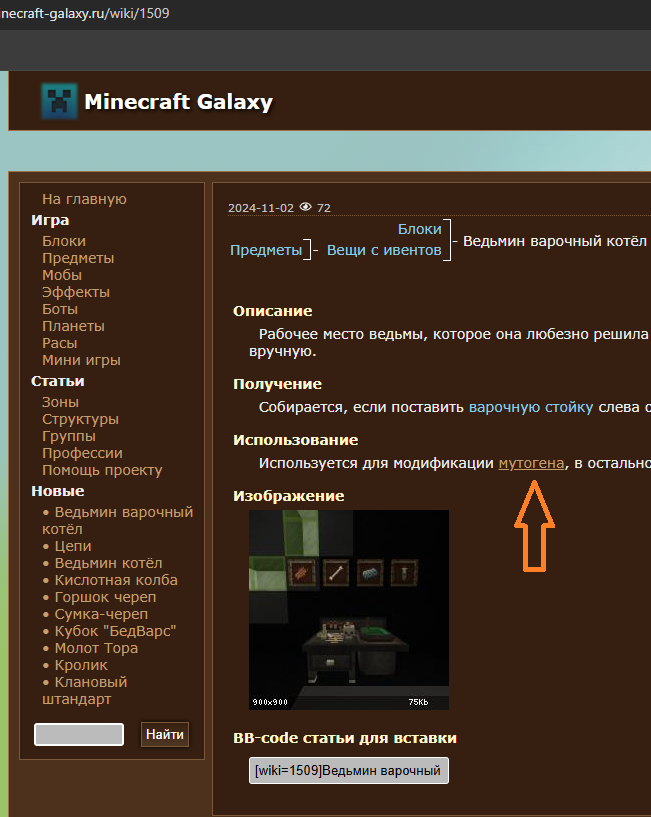
Task: Open new article Кролик
Action: [x=81, y=665]
